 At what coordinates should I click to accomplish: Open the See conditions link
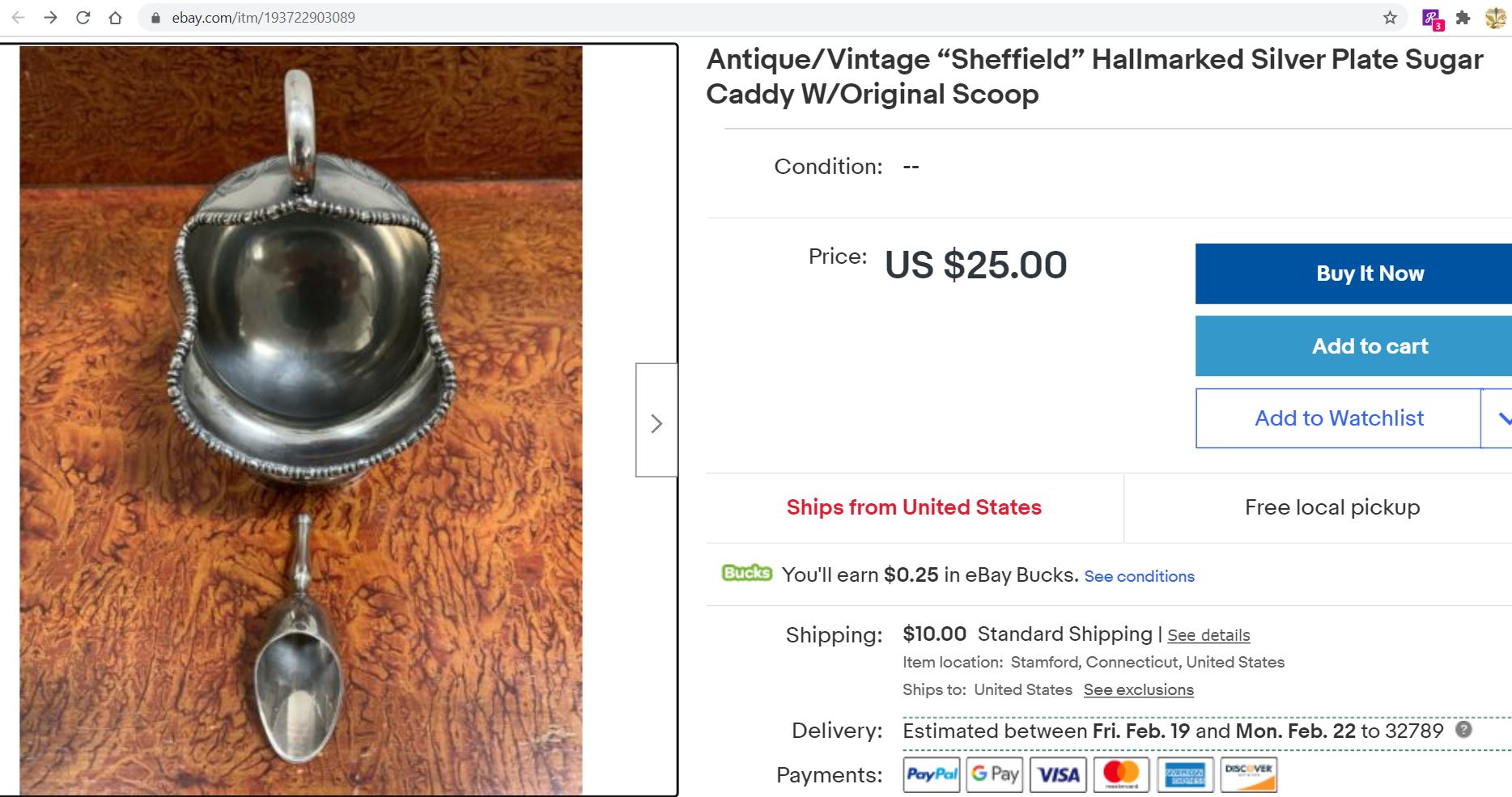click(1139, 576)
